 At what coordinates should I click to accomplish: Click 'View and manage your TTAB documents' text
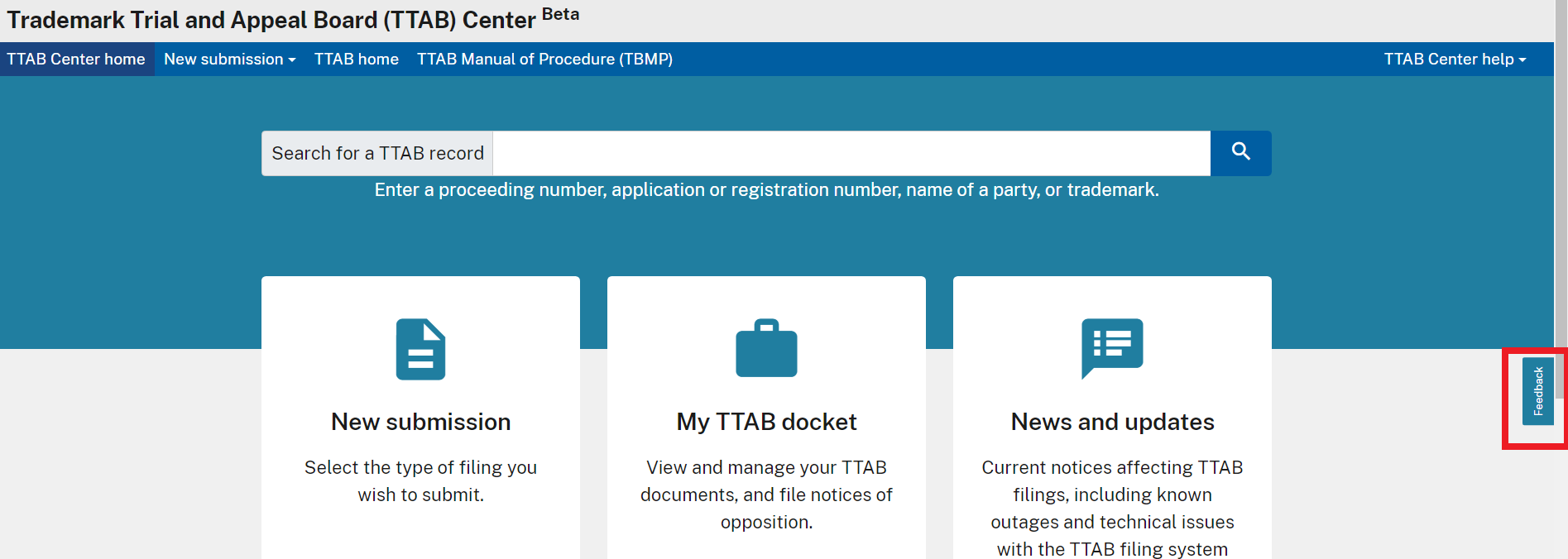(766, 494)
